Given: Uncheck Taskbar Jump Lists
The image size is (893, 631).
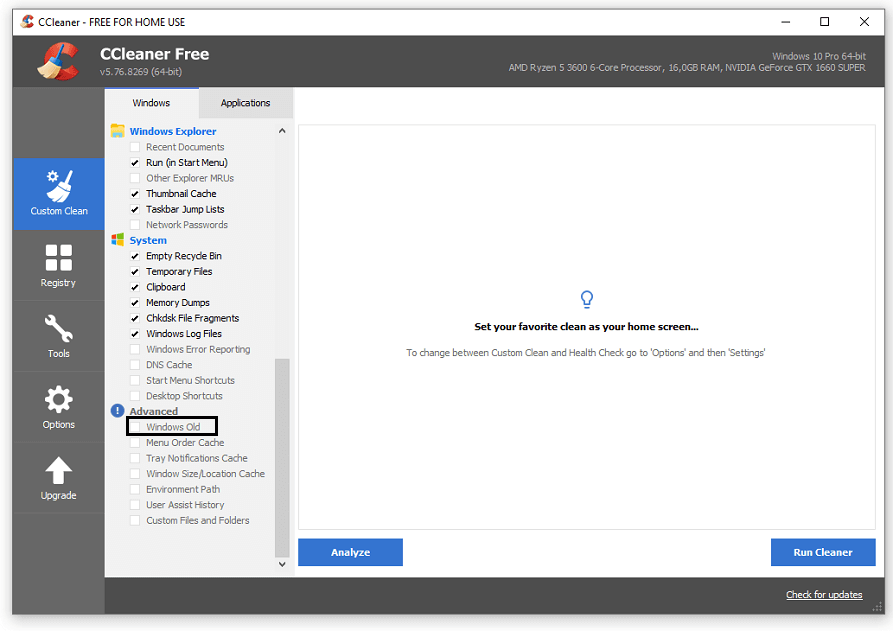Looking at the screenshot, I should [x=135, y=209].
